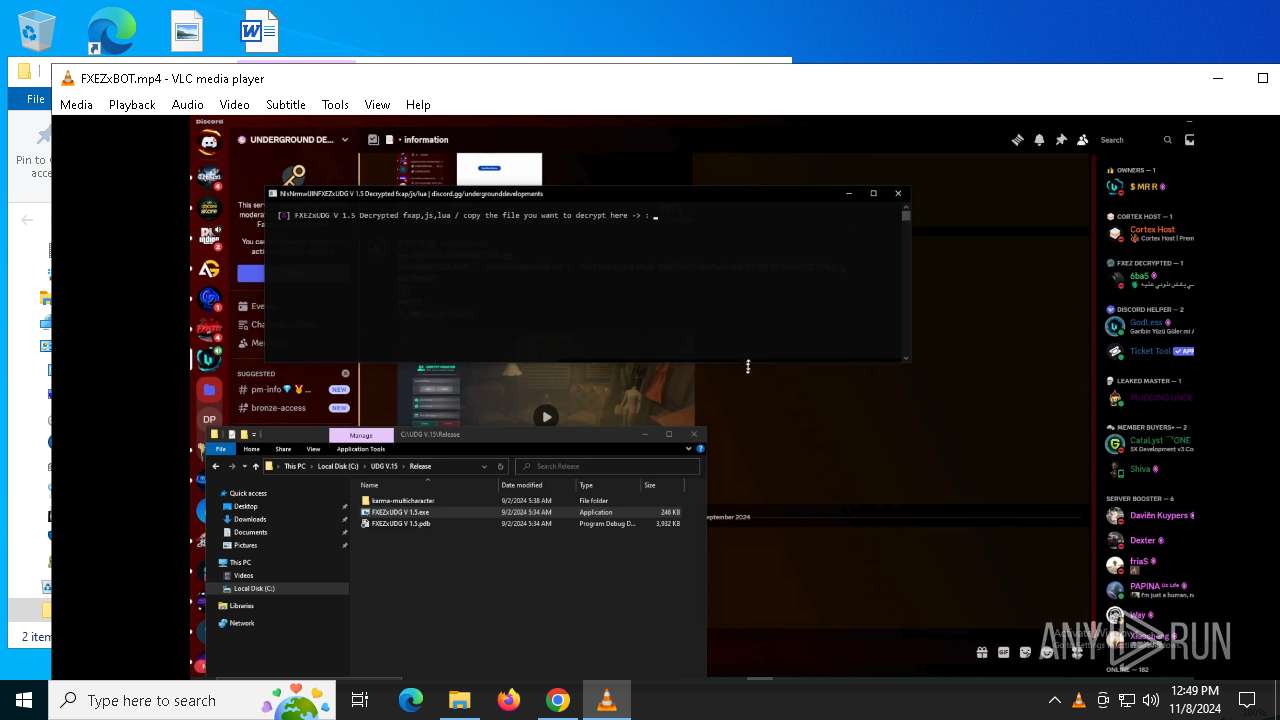Open the Playback menu in VLC
This screenshot has height=720, width=1280.
click(132, 105)
